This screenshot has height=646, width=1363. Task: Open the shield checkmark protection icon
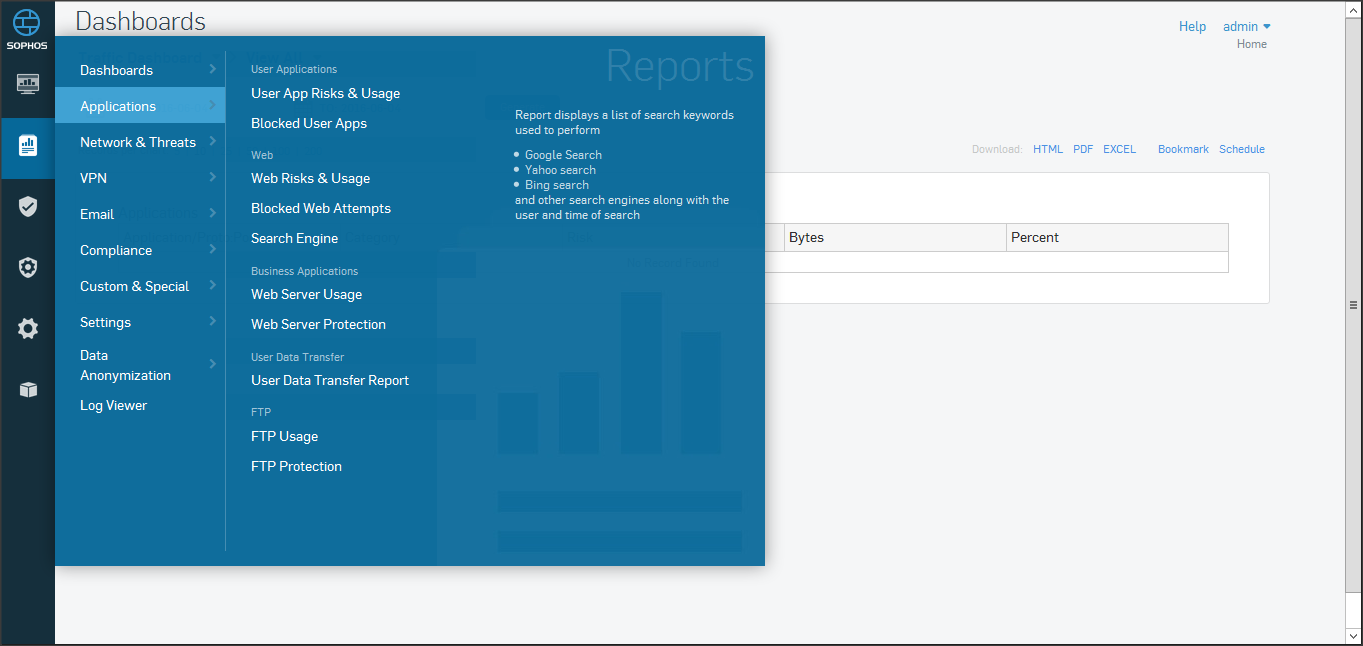(x=28, y=207)
